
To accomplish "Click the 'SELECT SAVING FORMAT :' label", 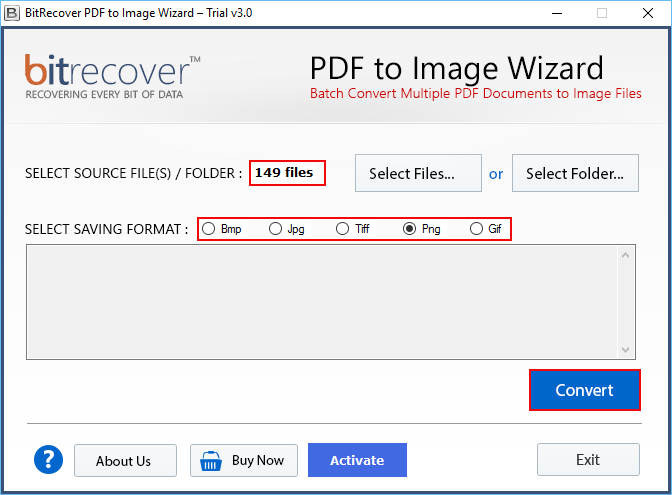I will pos(106,229).
